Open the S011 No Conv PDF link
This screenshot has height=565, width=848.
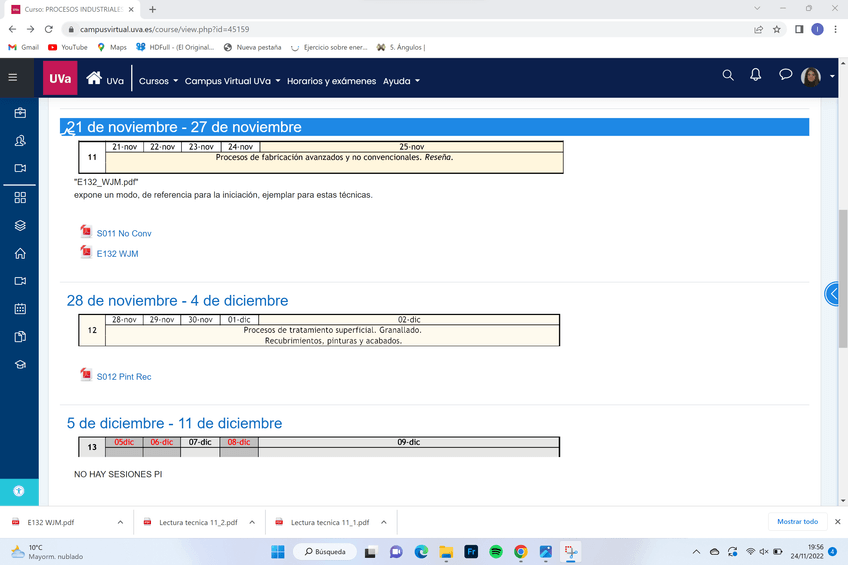coord(123,233)
